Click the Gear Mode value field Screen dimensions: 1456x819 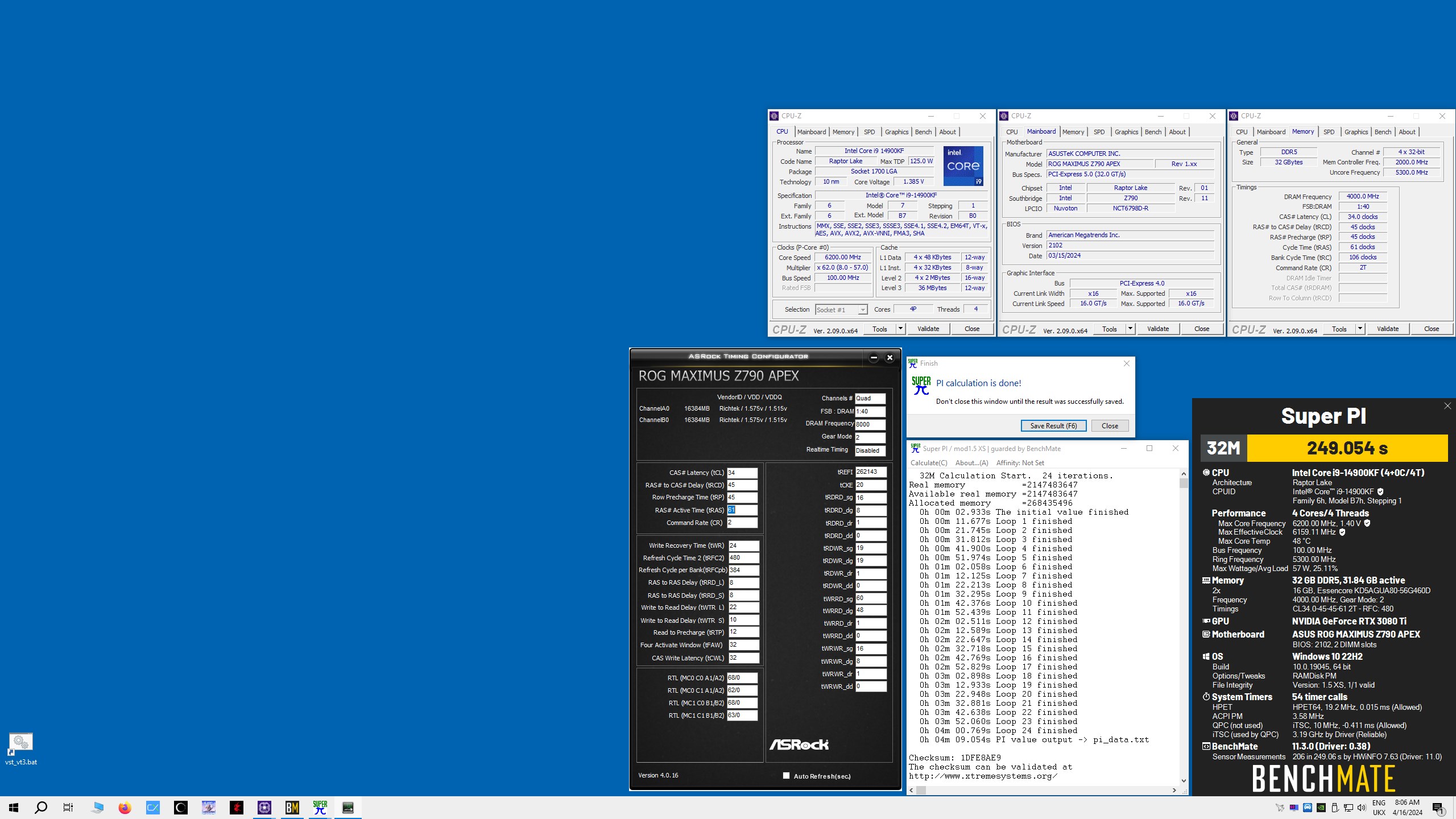coord(870,437)
